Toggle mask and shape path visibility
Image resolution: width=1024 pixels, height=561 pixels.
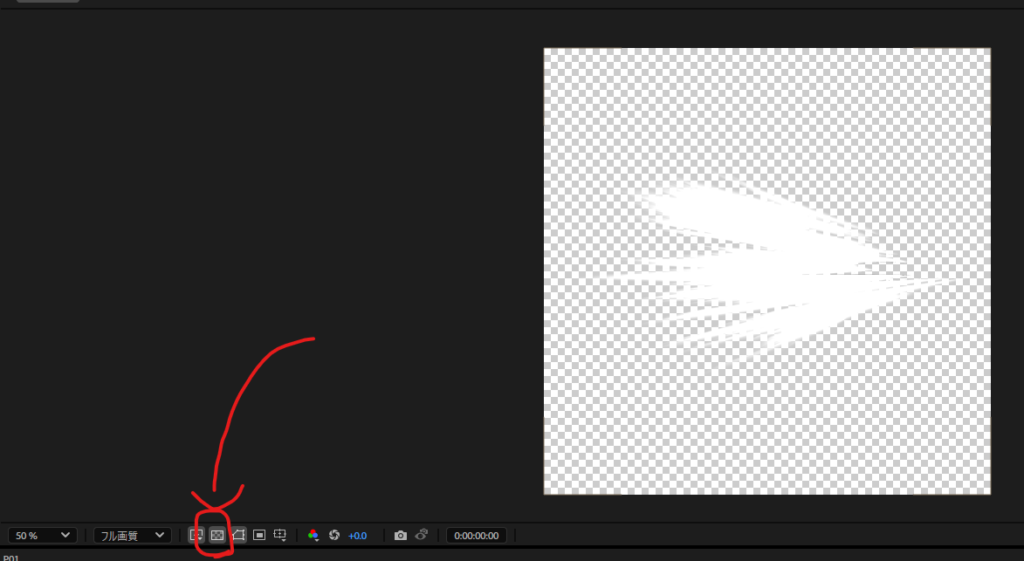click(238, 535)
